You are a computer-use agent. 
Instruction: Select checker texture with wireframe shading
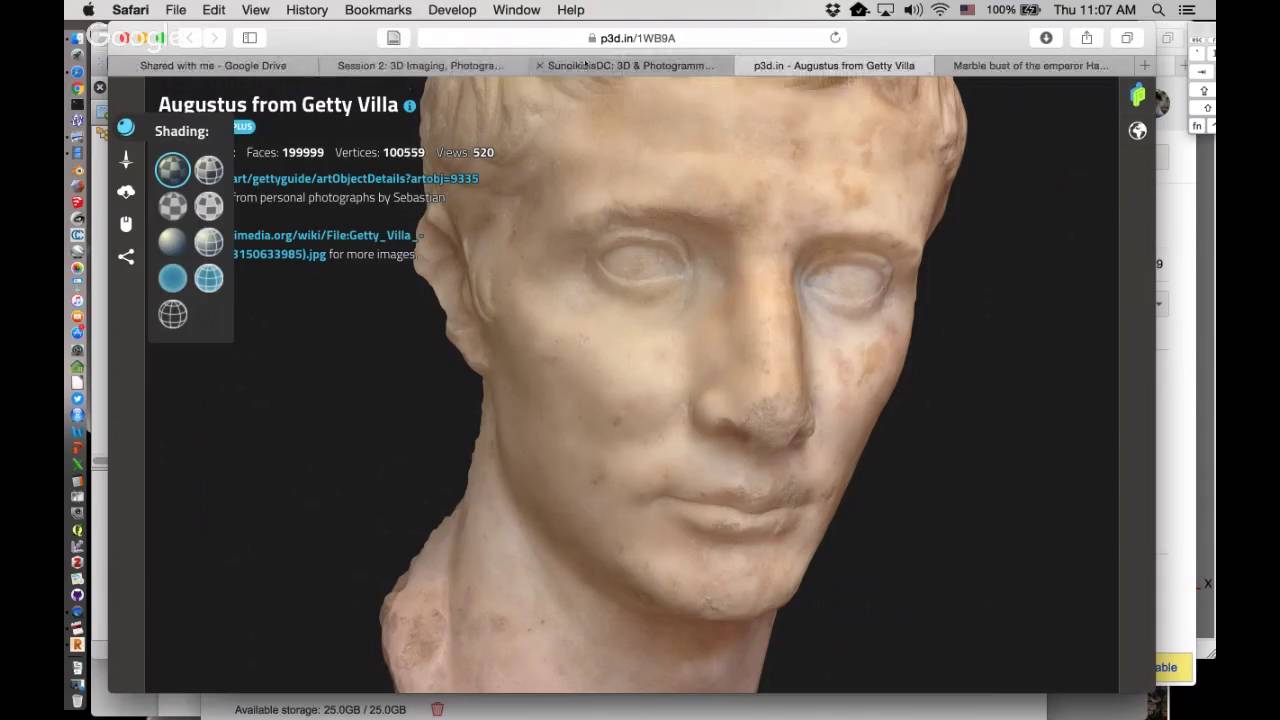tap(209, 206)
